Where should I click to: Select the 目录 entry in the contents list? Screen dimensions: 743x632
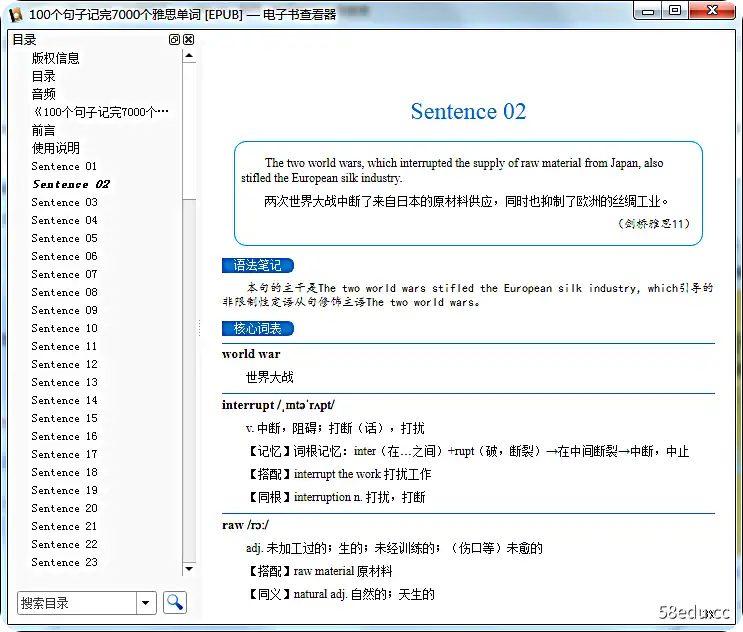point(44,76)
